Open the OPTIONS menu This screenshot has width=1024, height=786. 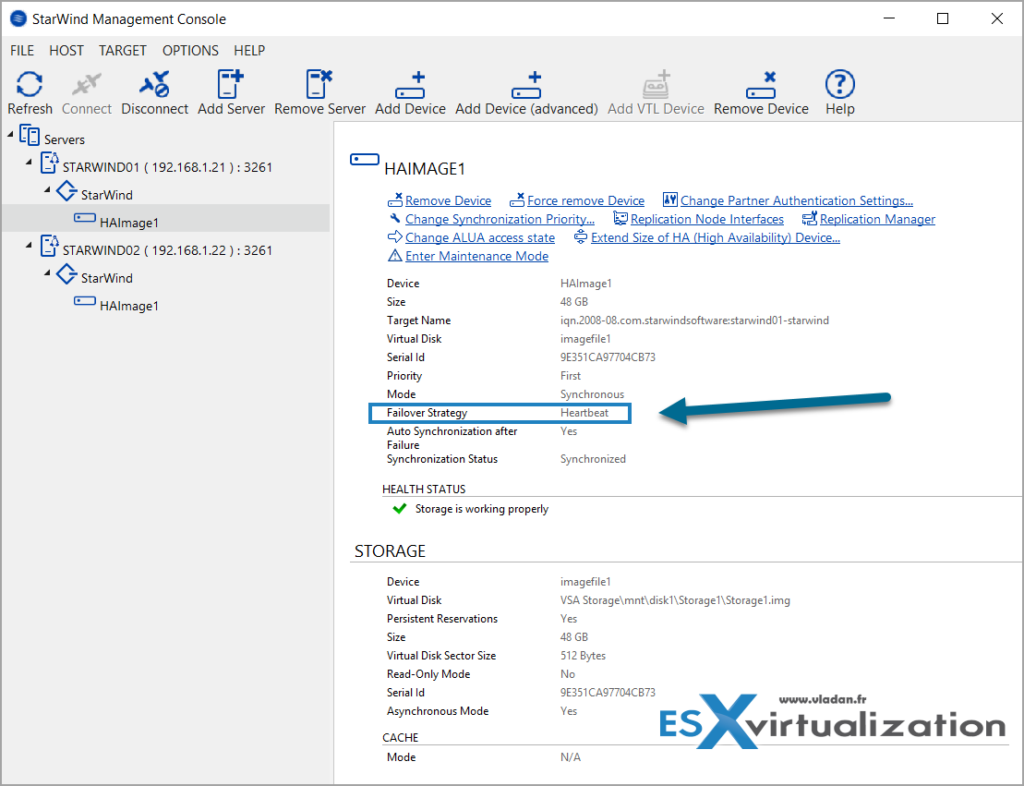click(x=190, y=50)
